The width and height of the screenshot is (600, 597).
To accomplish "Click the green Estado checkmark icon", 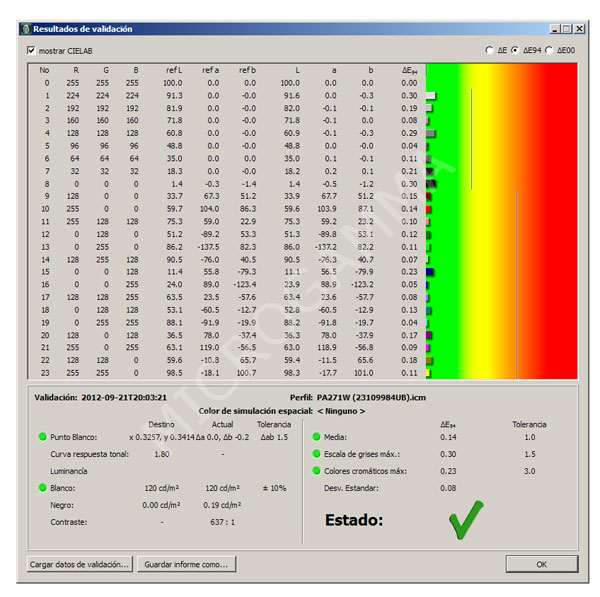I will click(465, 521).
